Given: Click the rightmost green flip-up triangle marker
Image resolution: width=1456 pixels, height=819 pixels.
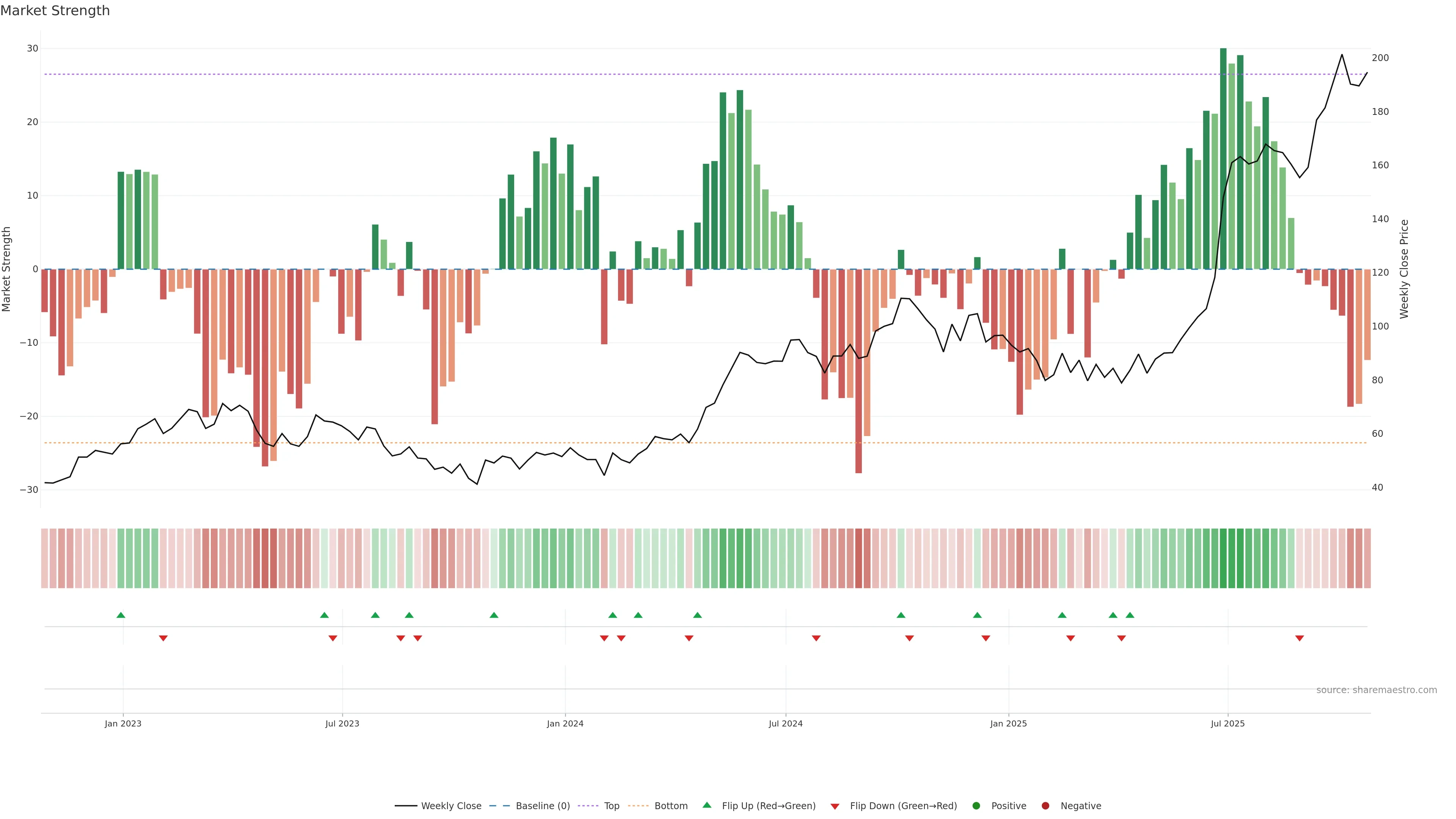Looking at the screenshot, I should tap(1130, 615).
